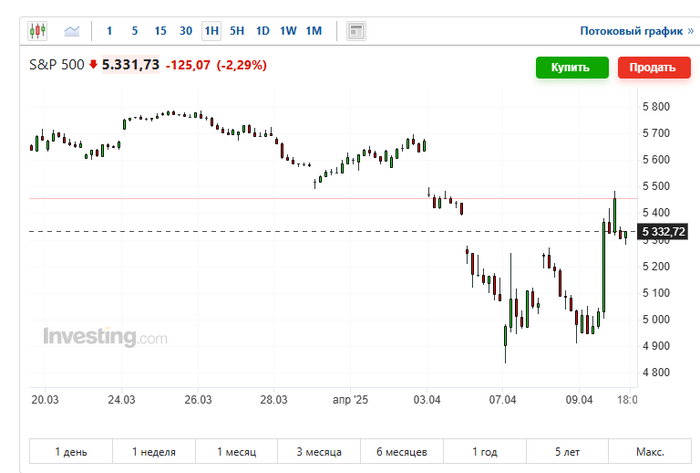Set interval to 1D
Screen dimensions: 700x473
[263, 31]
